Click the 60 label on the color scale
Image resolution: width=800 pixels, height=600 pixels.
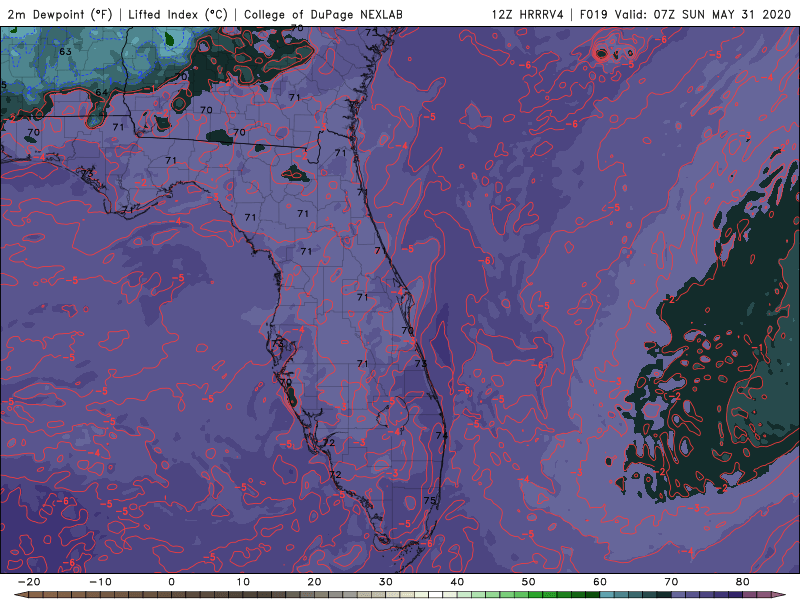click(600, 582)
